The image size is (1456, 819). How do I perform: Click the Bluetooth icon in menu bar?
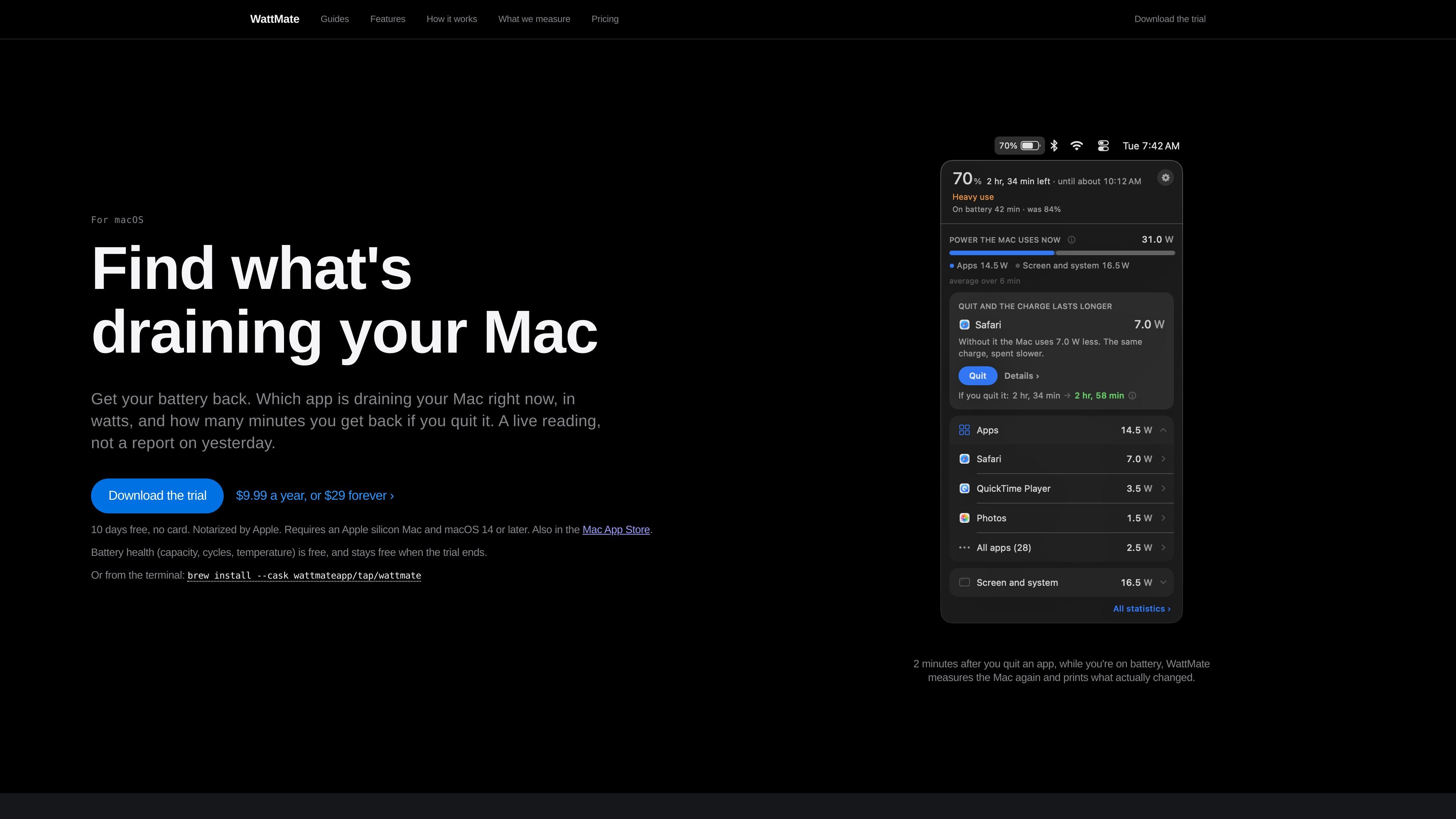coord(1054,146)
